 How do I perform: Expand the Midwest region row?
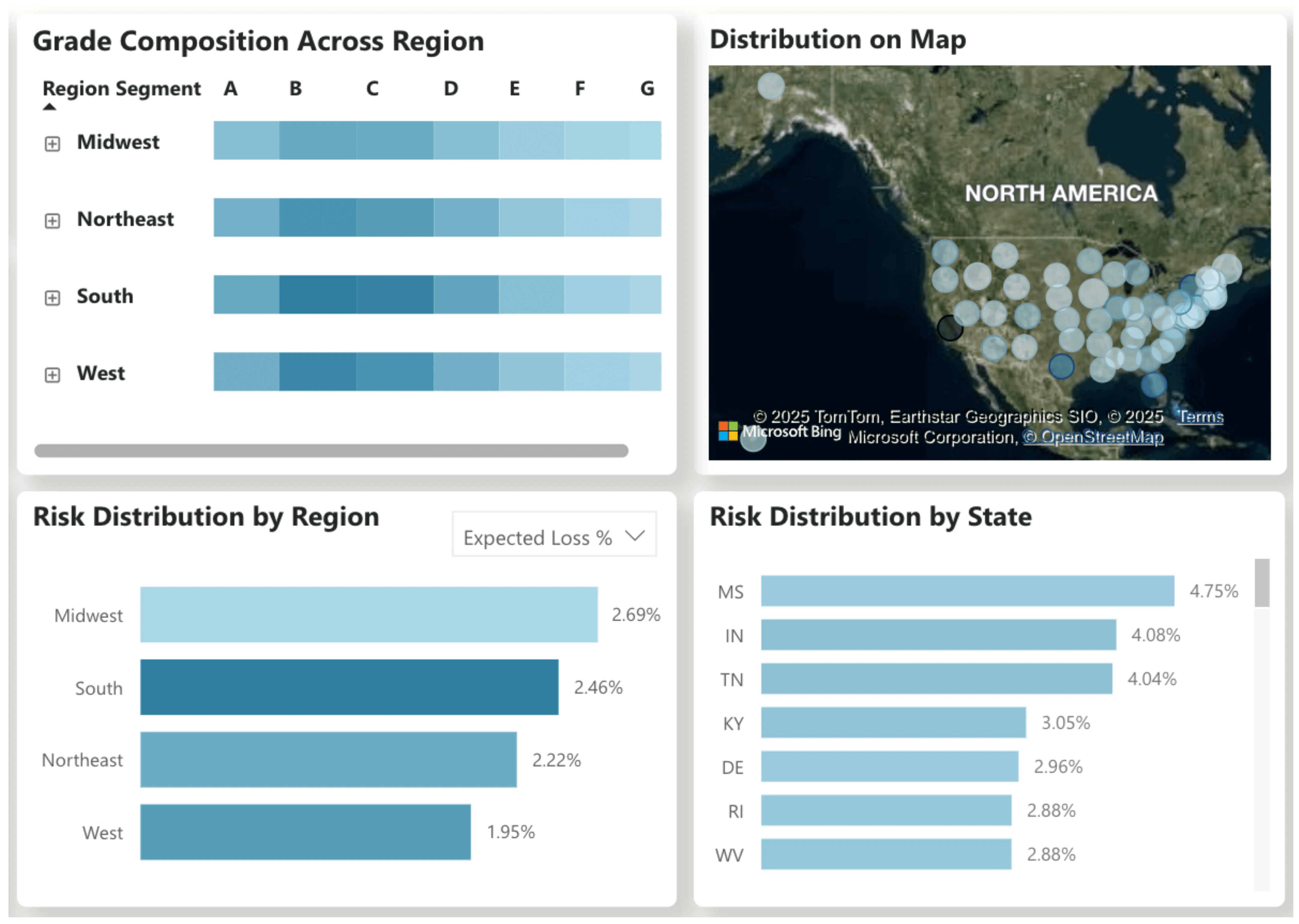point(52,144)
